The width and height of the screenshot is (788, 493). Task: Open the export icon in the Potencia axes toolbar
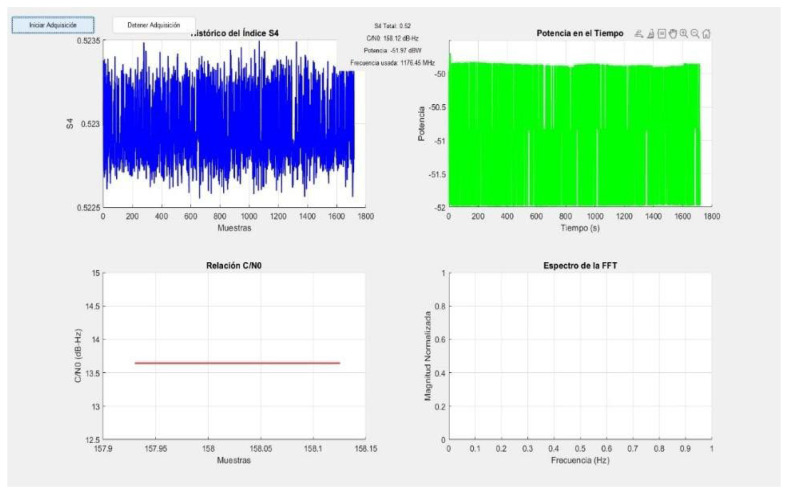[x=639, y=34]
